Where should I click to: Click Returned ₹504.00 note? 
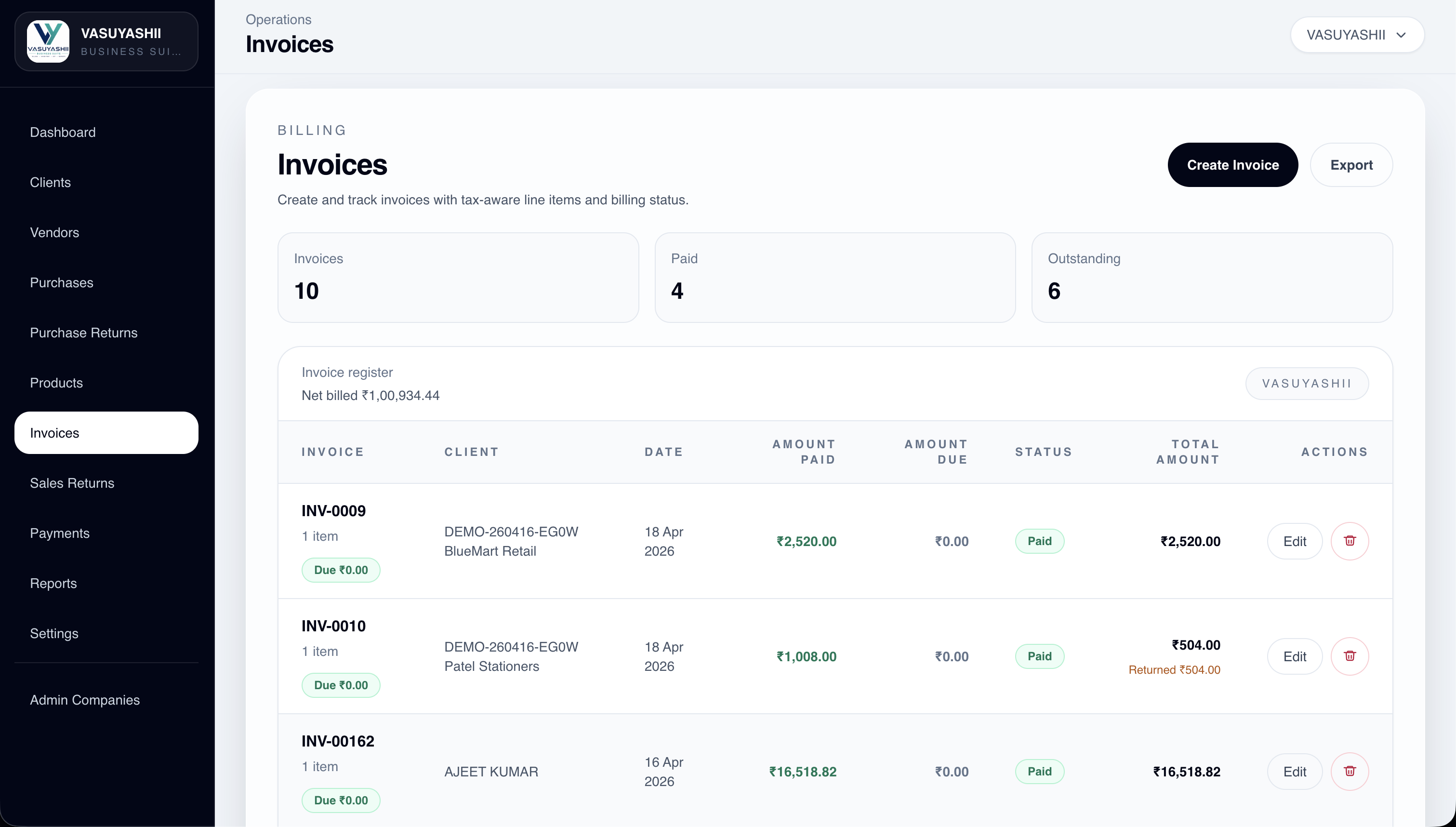point(1174,670)
